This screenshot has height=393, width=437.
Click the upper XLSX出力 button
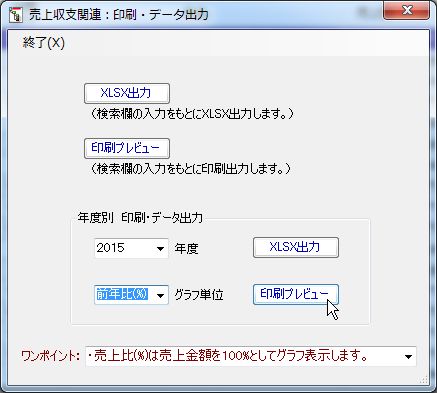(x=127, y=93)
